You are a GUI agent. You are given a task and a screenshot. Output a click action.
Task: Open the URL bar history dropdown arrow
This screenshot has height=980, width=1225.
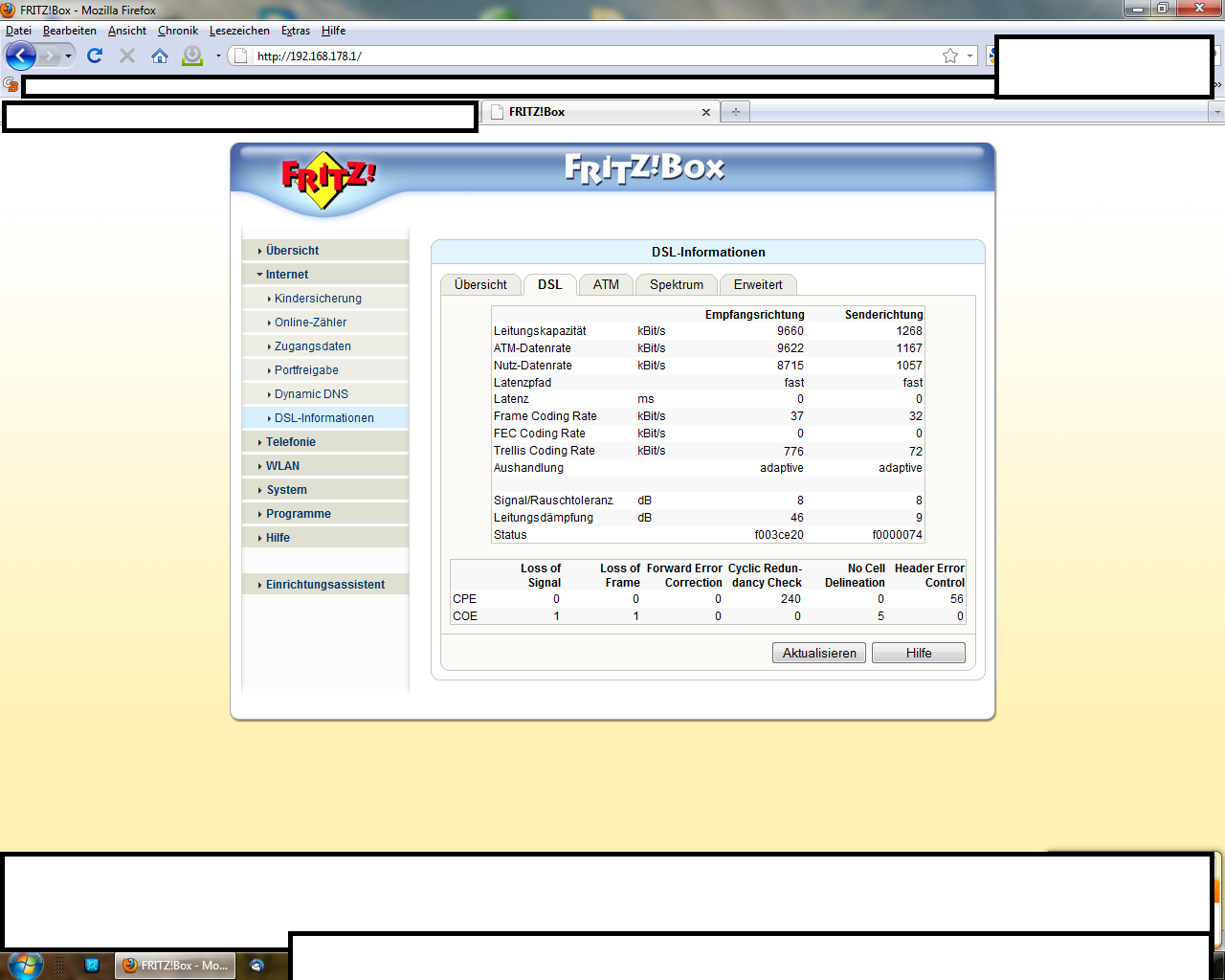[x=969, y=56]
